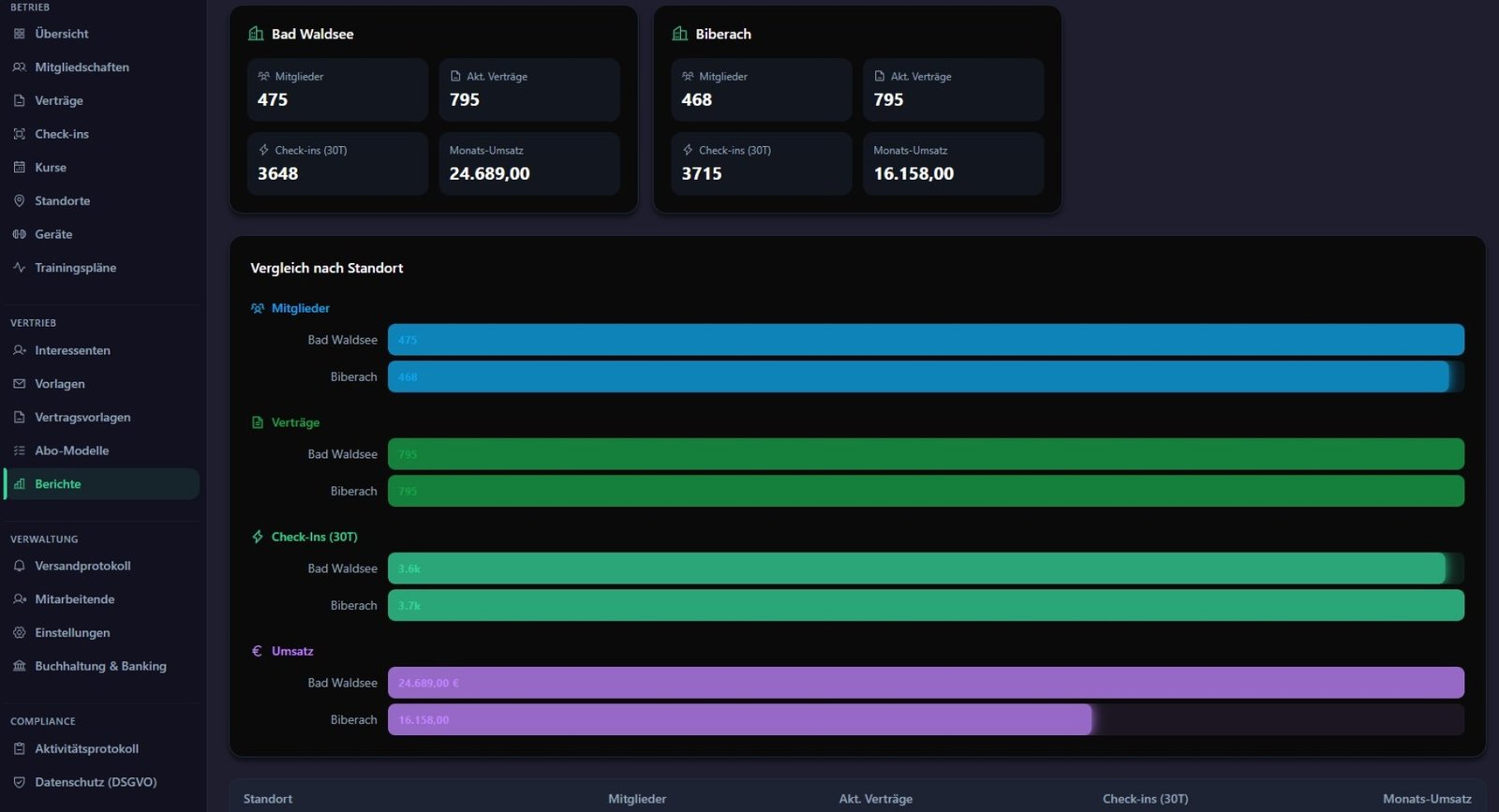Click the Trainingspläne activity icon
The image size is (1499, 812).
click(x=19, y=268)
